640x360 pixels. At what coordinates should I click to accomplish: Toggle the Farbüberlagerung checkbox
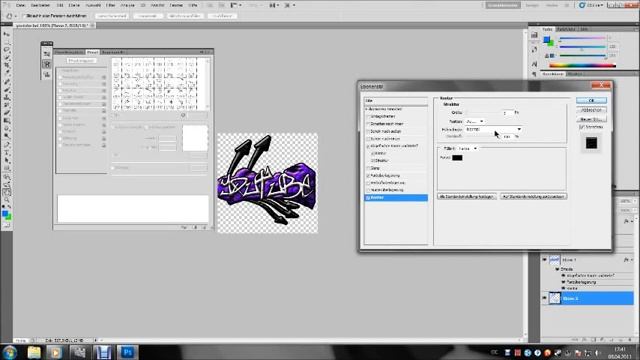point(368,176)
